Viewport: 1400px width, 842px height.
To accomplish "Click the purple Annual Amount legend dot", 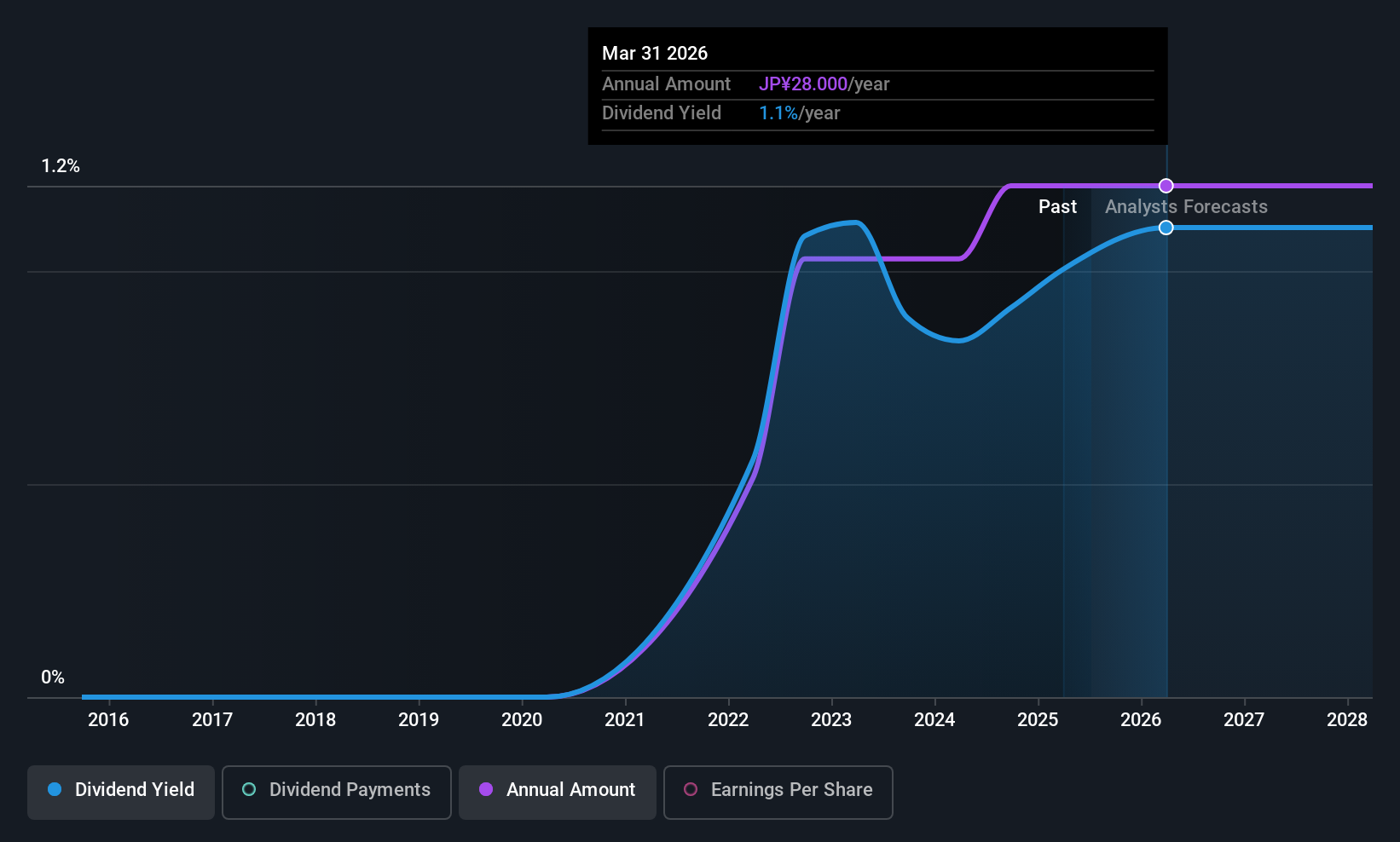I will (486, 790).
